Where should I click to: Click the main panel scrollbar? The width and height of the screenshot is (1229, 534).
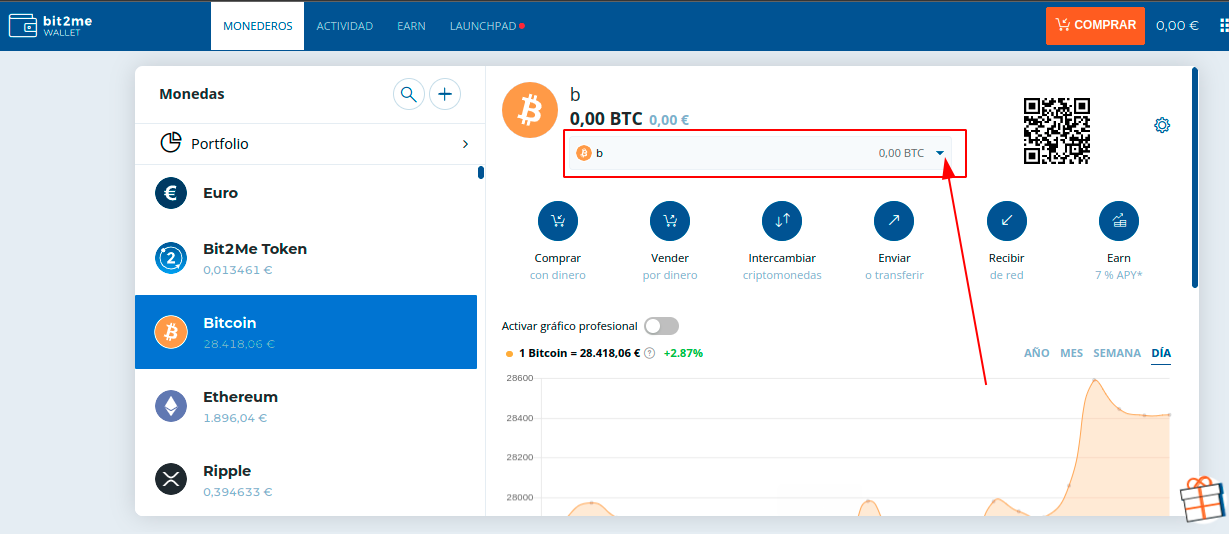point(1194,177)
